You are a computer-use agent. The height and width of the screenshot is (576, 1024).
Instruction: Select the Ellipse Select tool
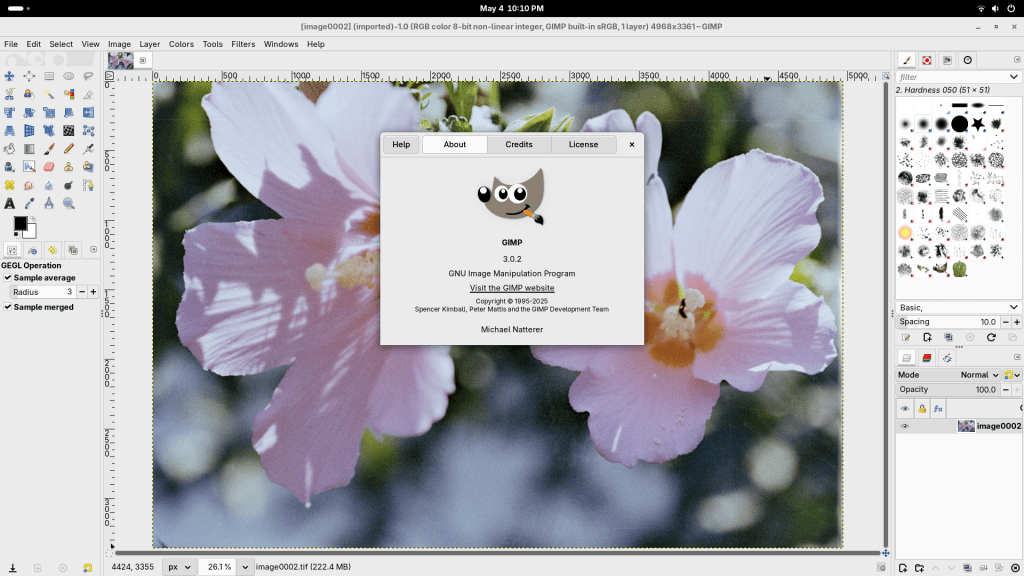click(69, 76)
